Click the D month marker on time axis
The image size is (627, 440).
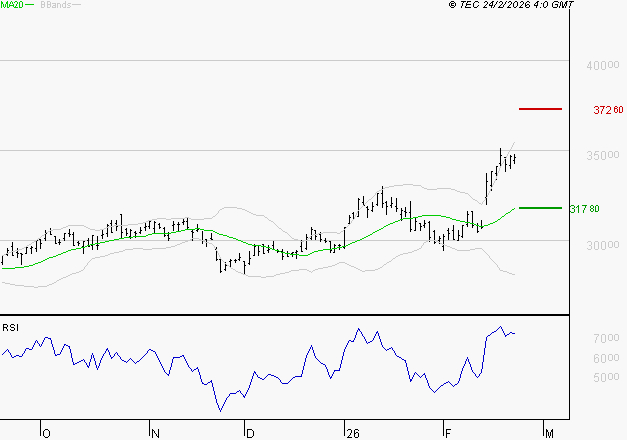click(x=250, y=434)
